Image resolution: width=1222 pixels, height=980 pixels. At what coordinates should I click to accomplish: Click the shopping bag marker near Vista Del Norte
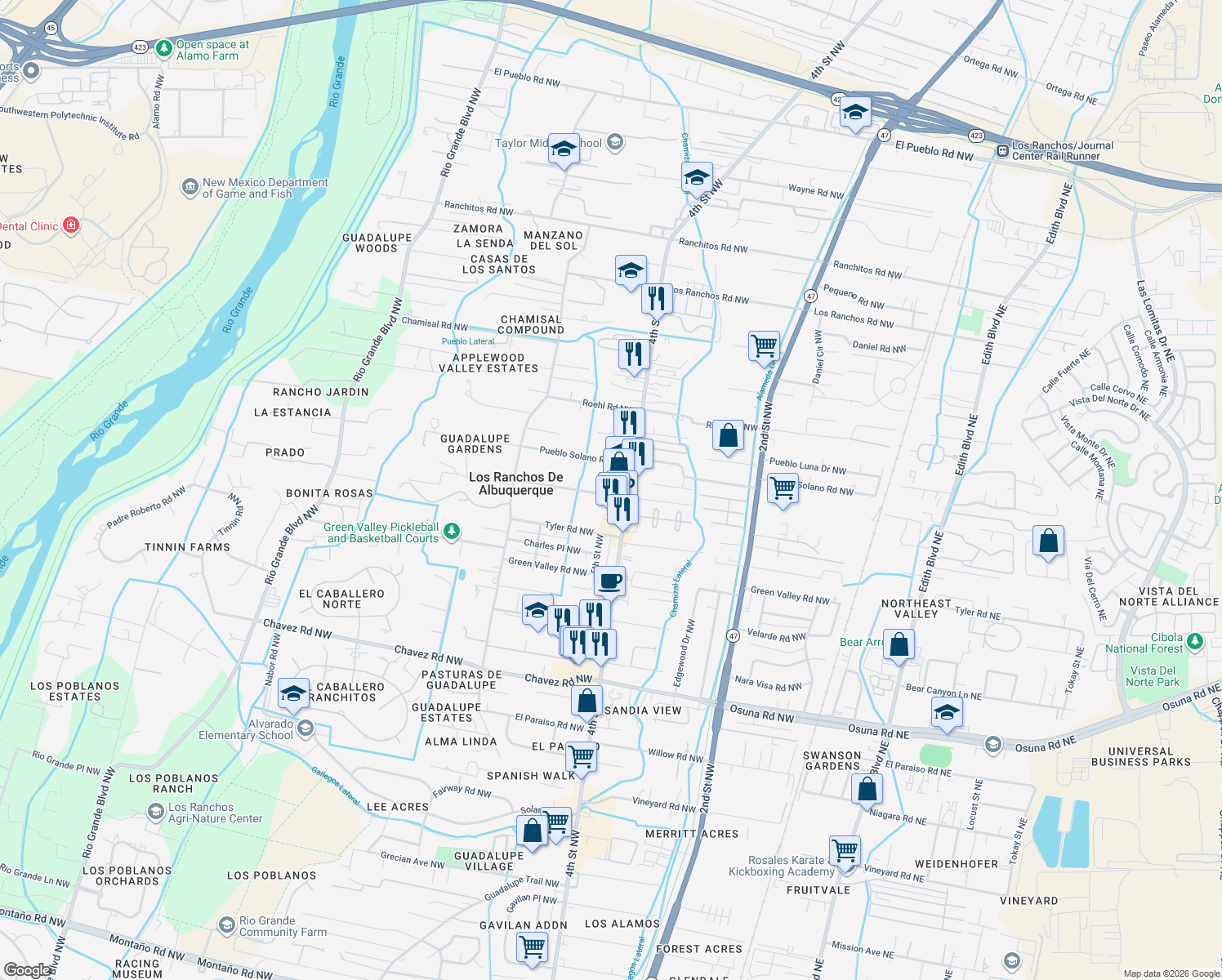click(1048, 541)
